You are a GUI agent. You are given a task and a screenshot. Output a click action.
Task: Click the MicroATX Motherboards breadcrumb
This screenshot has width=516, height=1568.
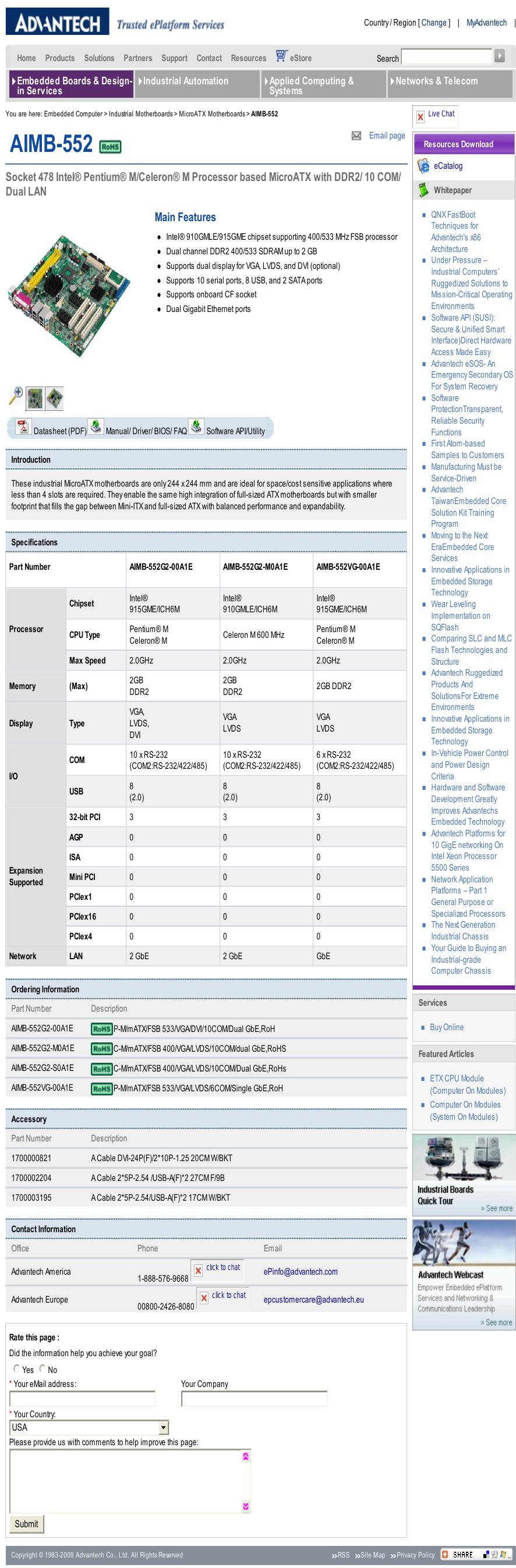212,114
